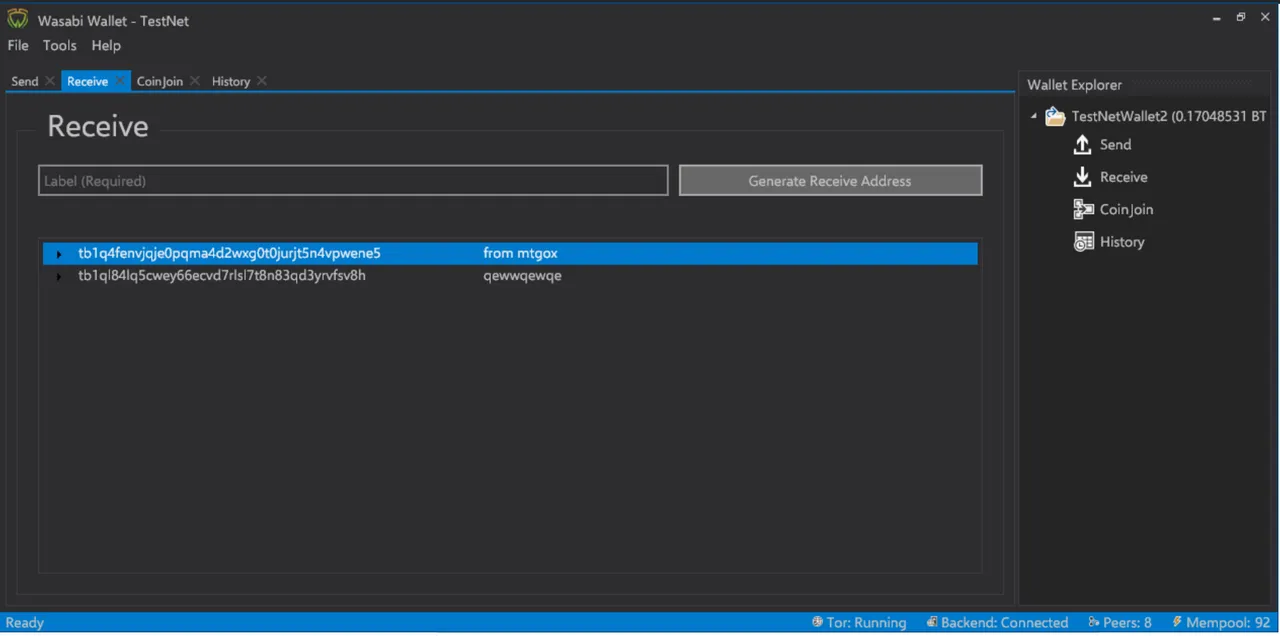Switch to the CoinJoin tab
Screen dimensions: 1280x636
(x=160, y=81)
